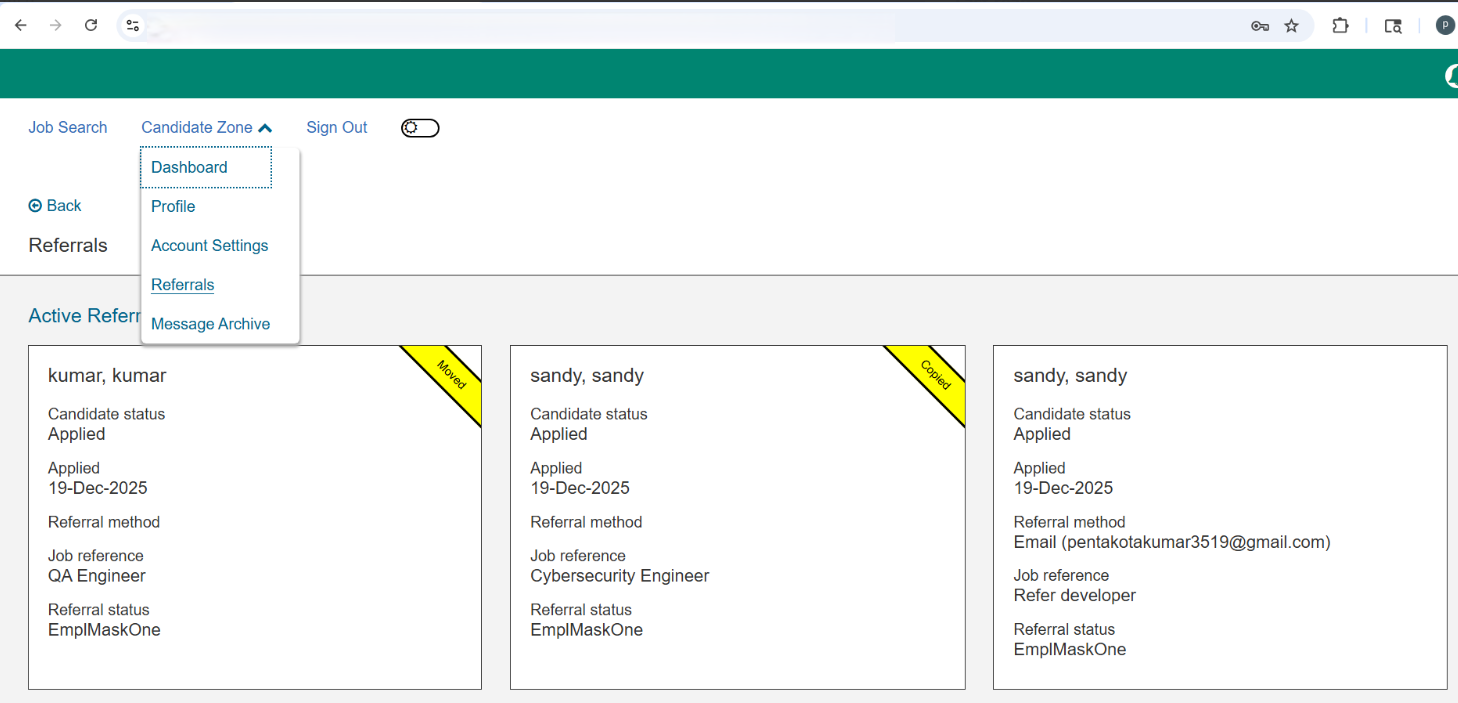Toggle the dark mode theme switch

coord(420,128)
